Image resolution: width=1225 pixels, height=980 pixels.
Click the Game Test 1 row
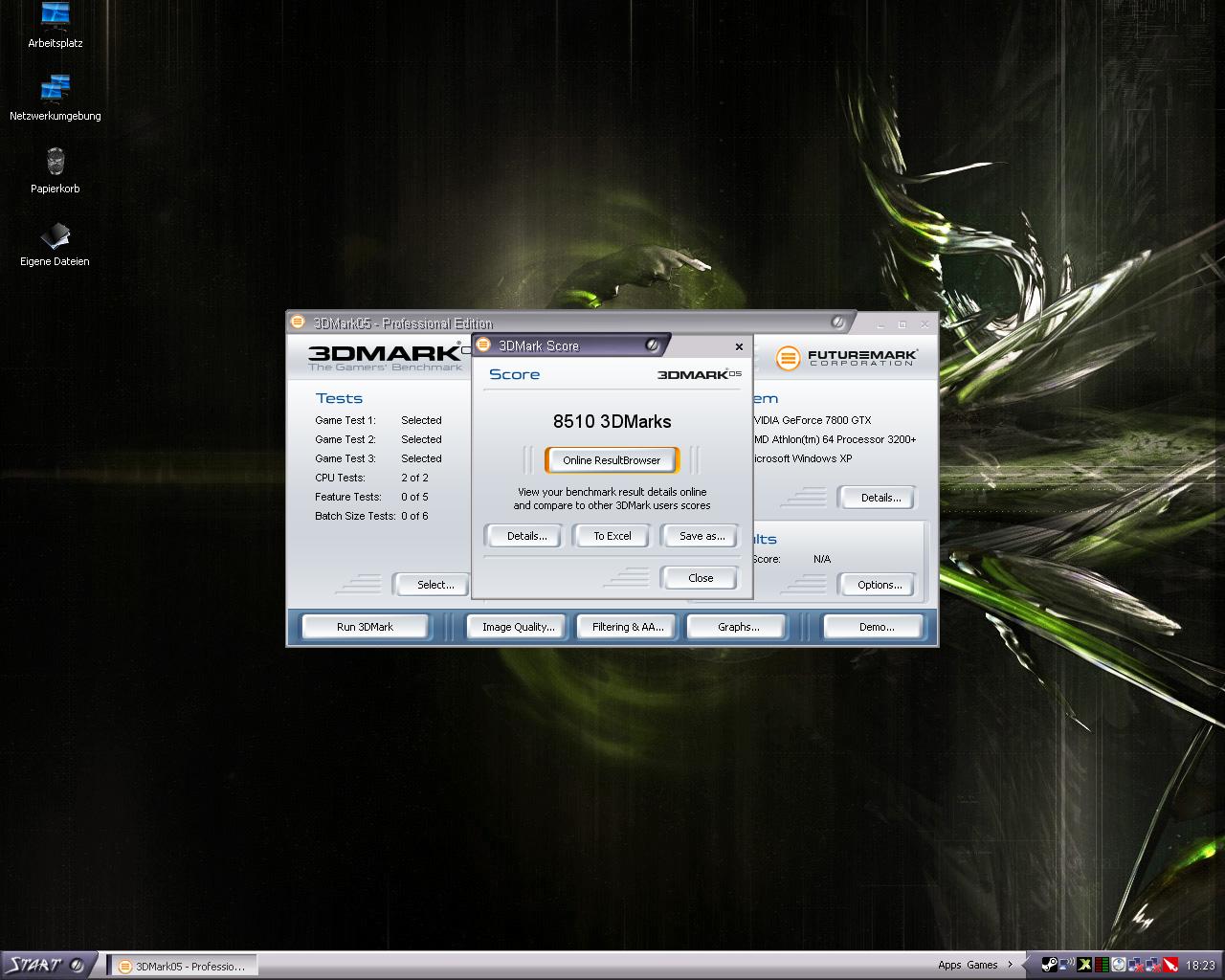(378, 420)
